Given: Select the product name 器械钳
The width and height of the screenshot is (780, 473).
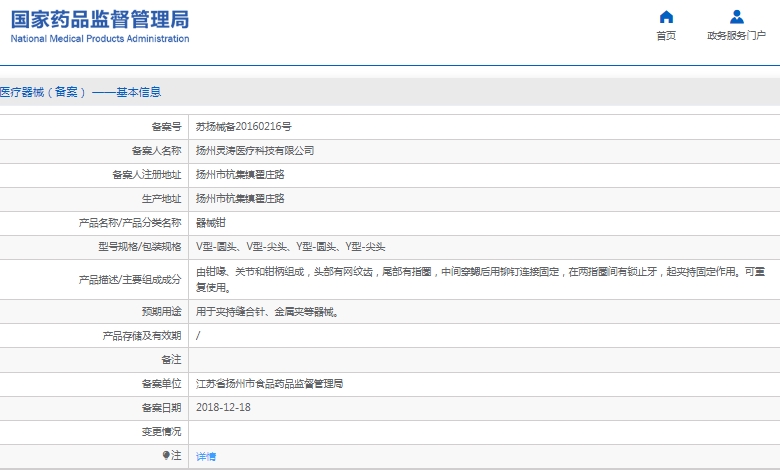Looking at the screenshot, I should (211, 223).
